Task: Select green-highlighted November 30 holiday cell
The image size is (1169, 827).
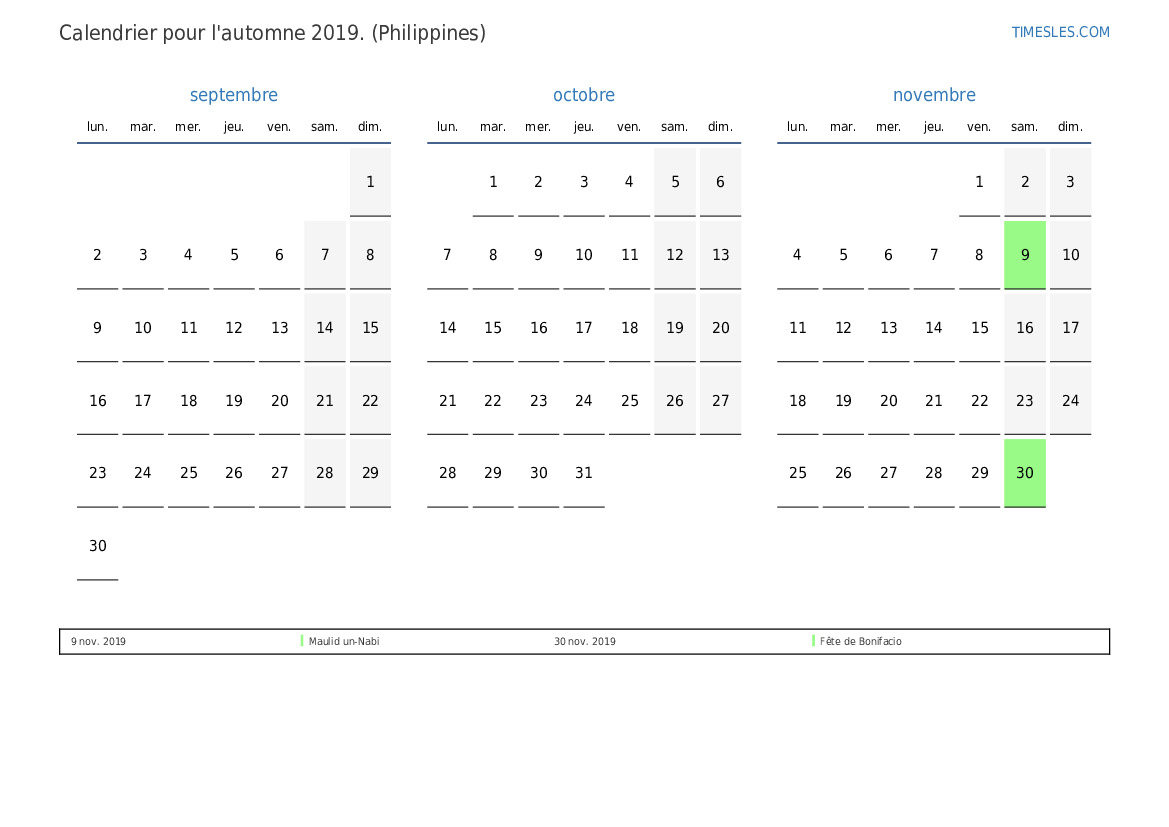Action: (1025, 473)
